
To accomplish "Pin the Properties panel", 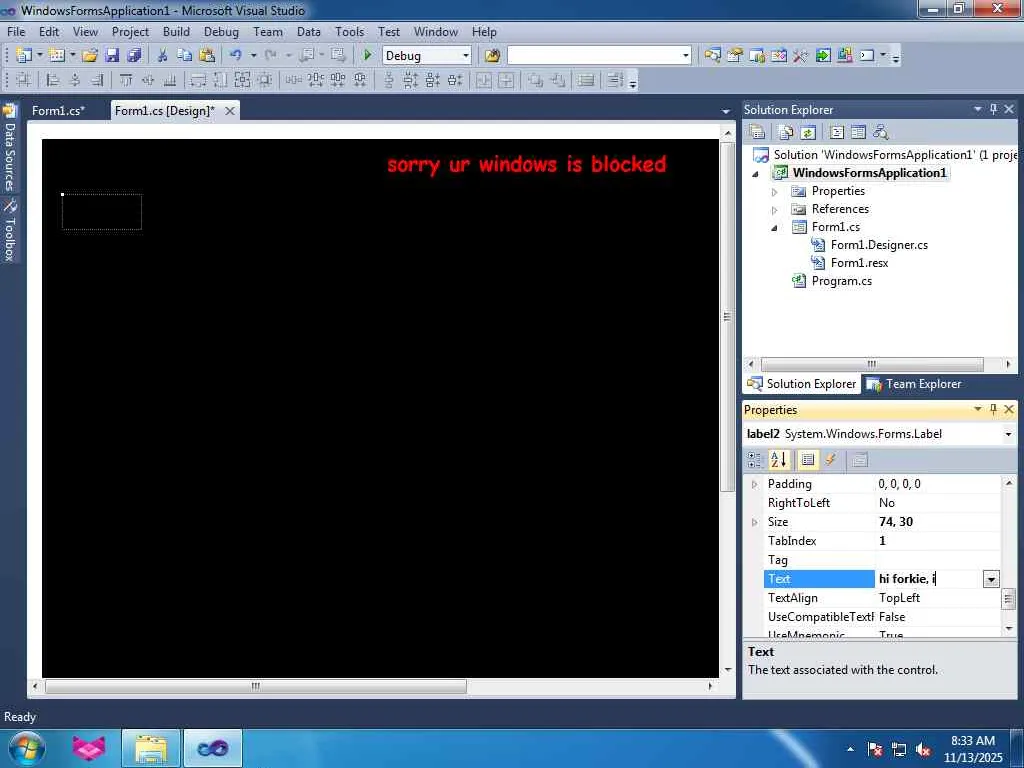I will [993, 409].
